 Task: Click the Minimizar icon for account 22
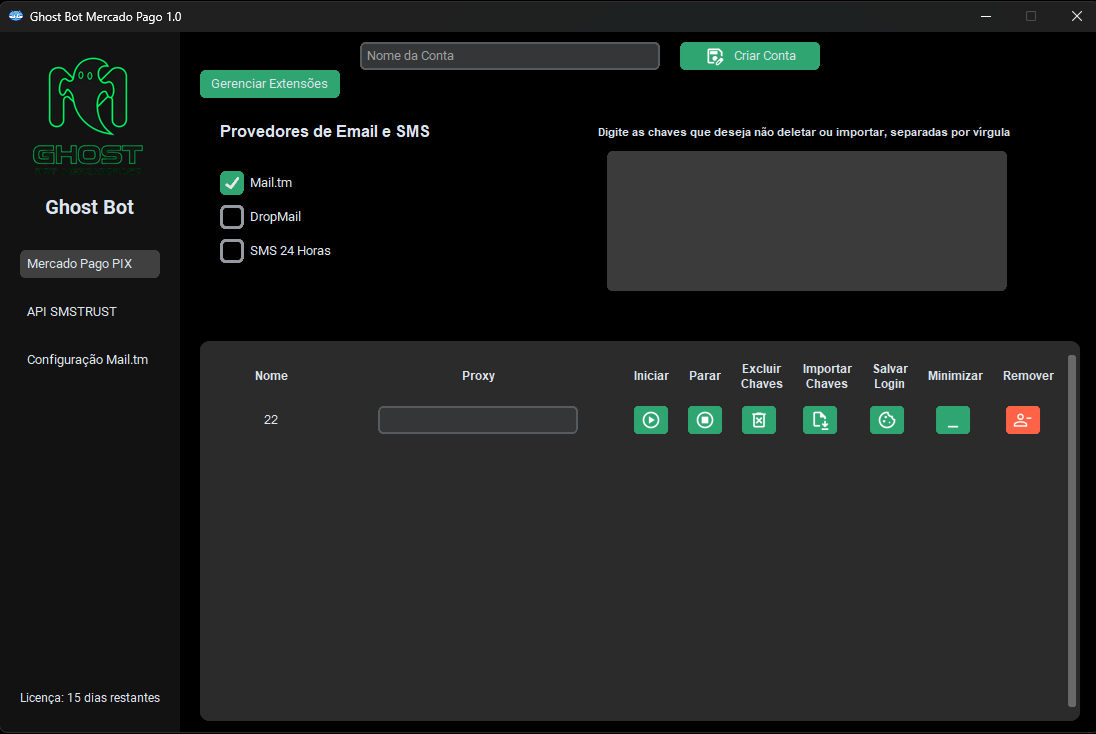[952, 420]
